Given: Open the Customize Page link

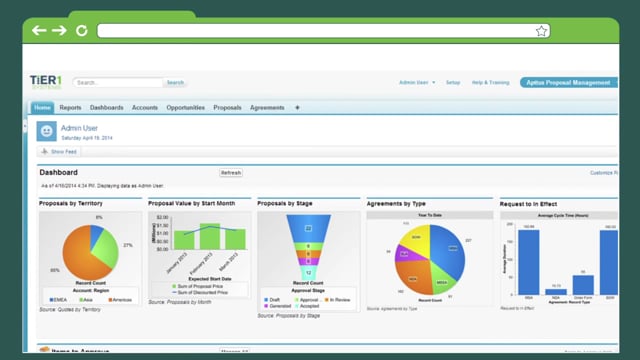Looking at the screenshot, I should click(x=604, y=173).
